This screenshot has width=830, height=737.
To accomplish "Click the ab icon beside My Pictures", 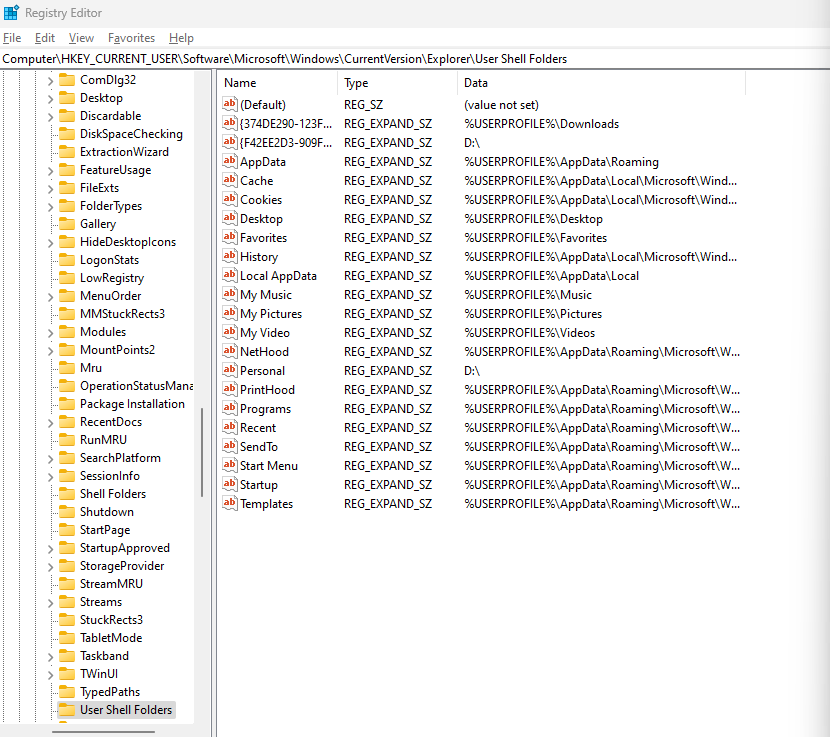I will click(x=229, y=313).
